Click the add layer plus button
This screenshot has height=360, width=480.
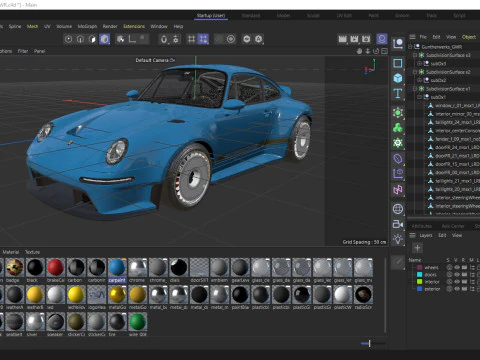tap(417, 248)
